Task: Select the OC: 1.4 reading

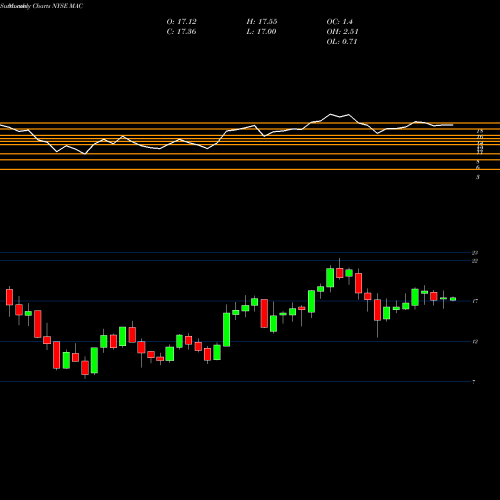Action: point(339,22)
